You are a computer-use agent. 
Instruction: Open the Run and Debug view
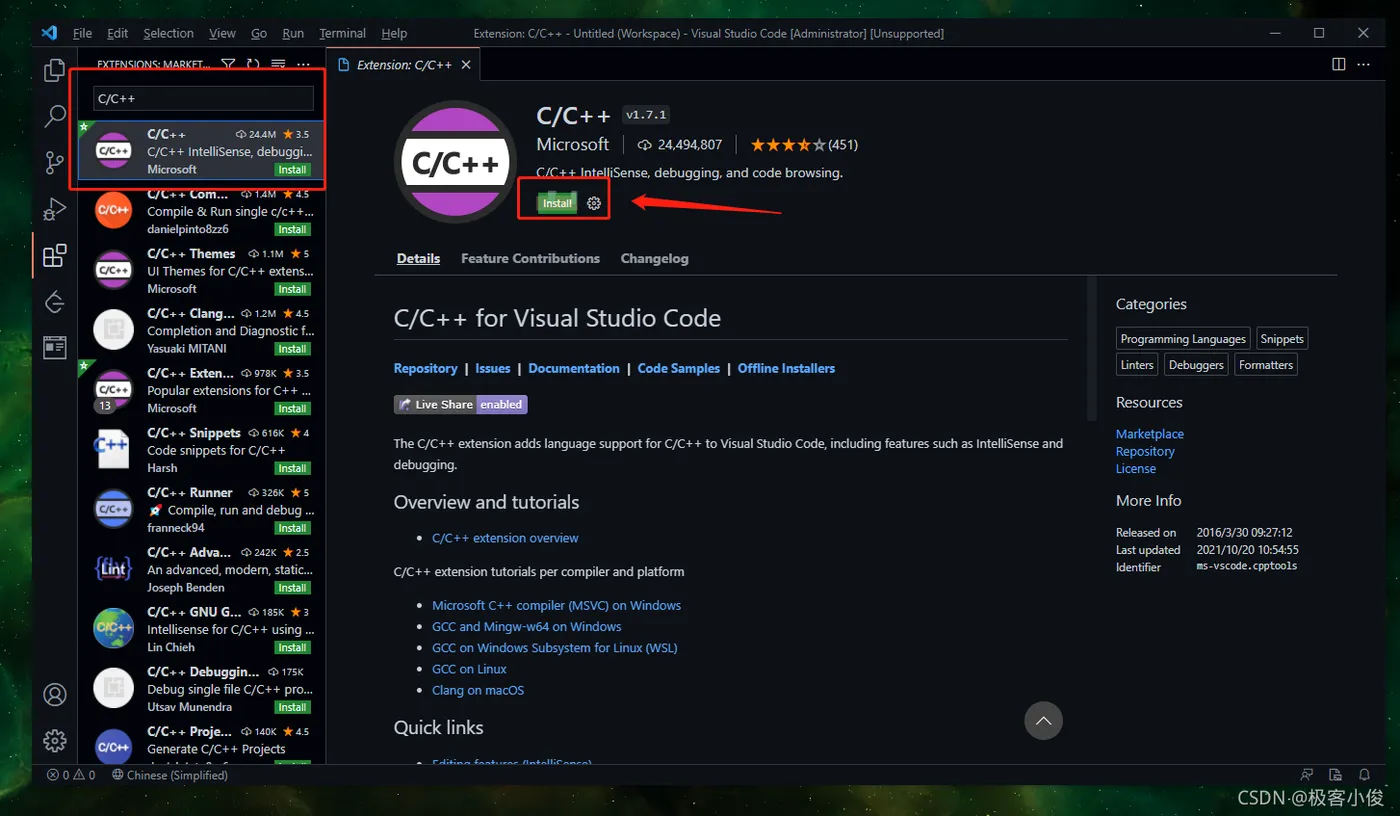(x=55, y=209)
